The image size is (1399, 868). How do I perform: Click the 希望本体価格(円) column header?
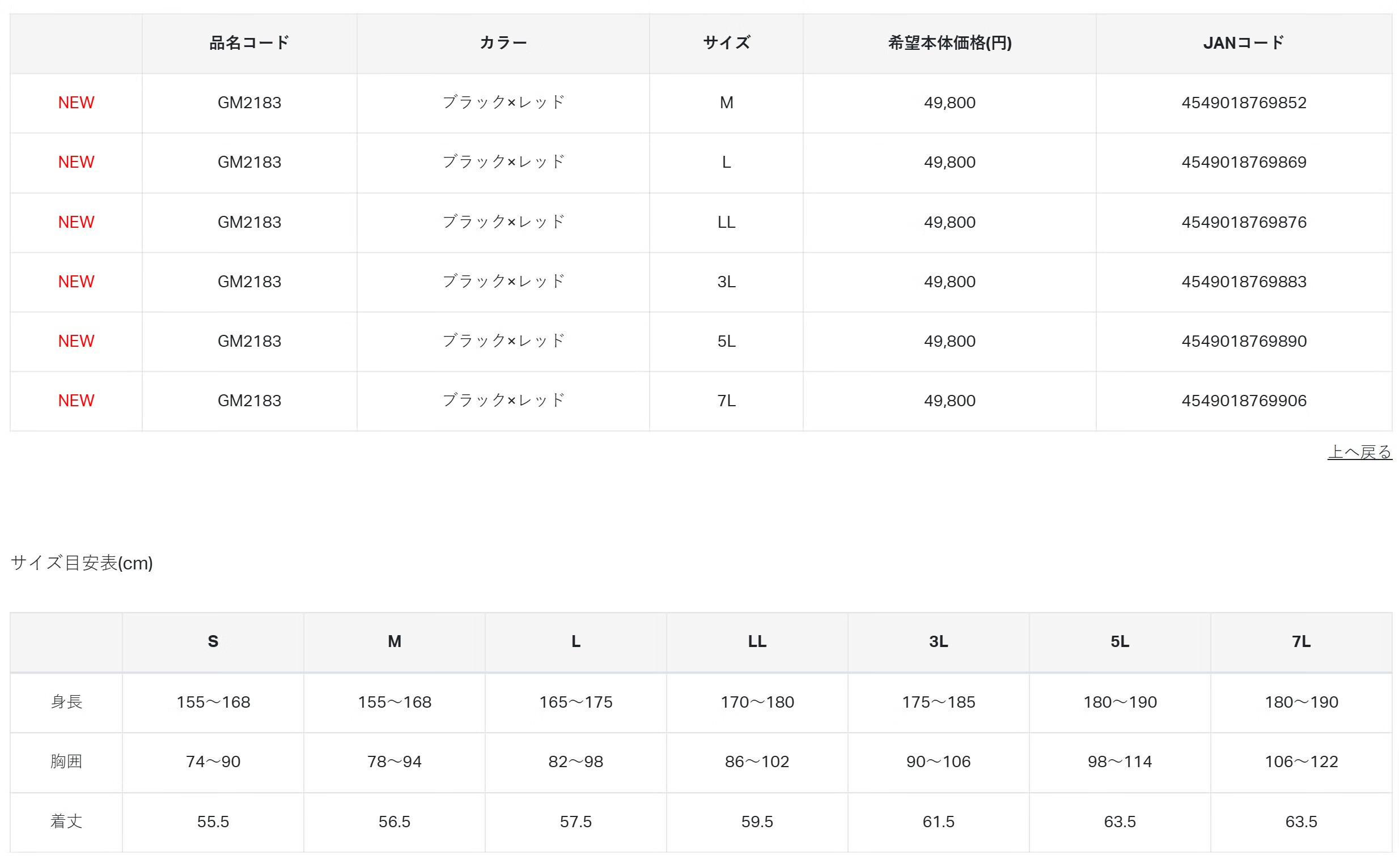pyautogui.click(x=949, y=43)
